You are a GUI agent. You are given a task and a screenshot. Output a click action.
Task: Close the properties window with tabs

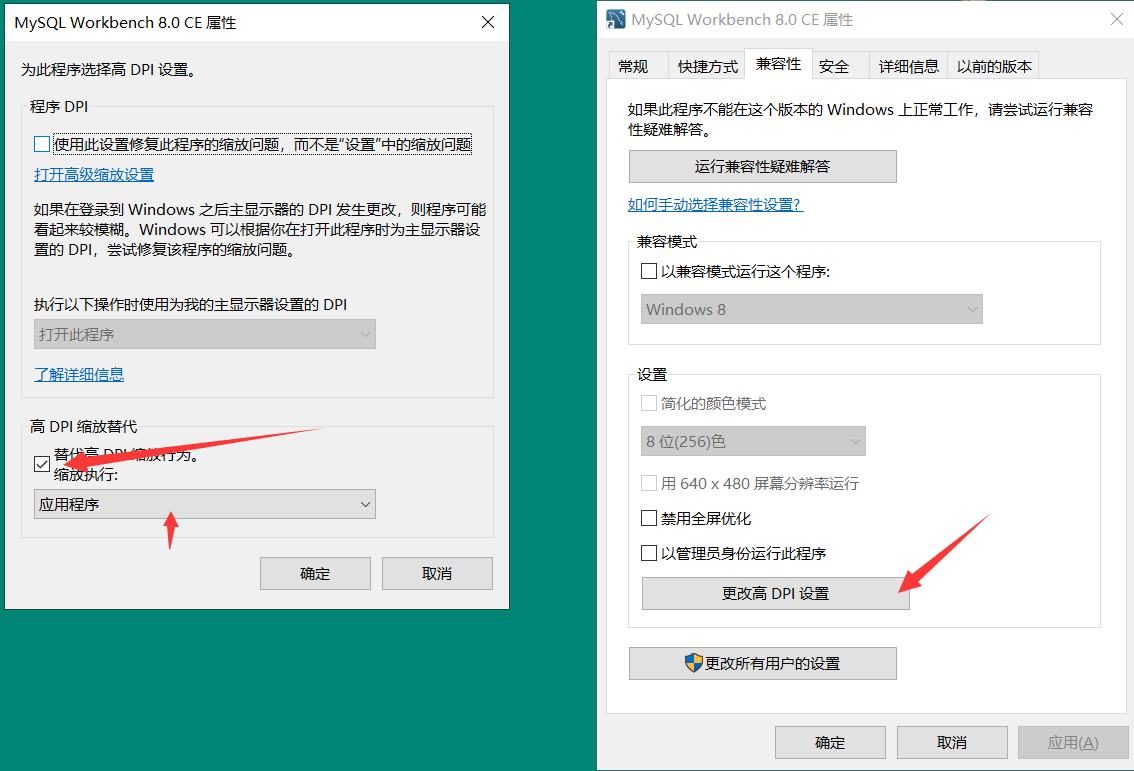click(1117, 20)
